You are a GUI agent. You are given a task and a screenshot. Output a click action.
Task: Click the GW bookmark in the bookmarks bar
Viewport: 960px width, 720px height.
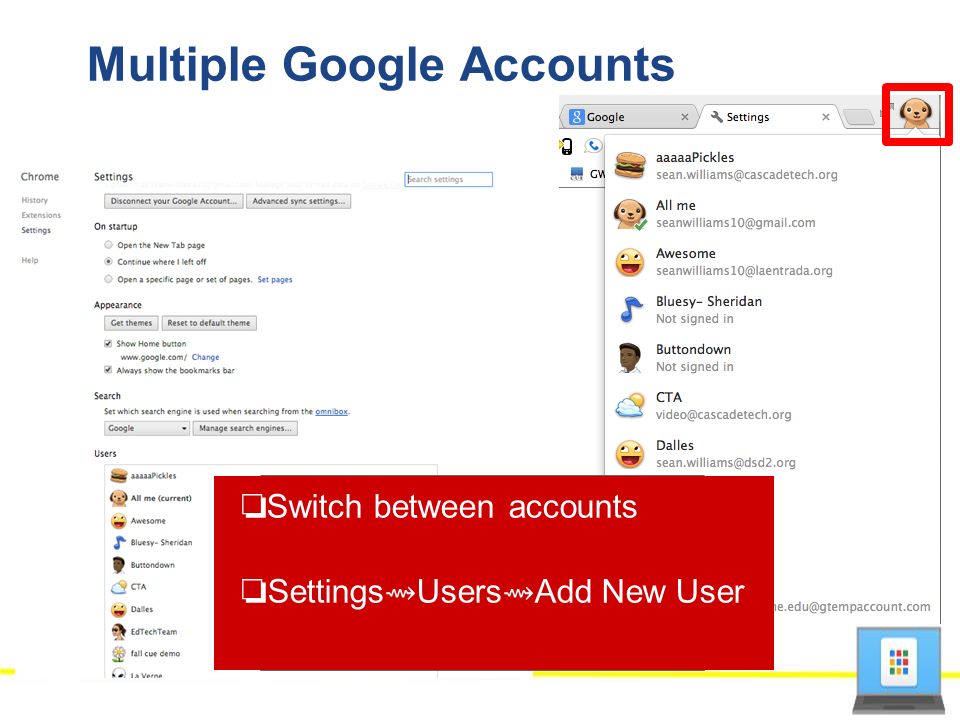[587, 174]
